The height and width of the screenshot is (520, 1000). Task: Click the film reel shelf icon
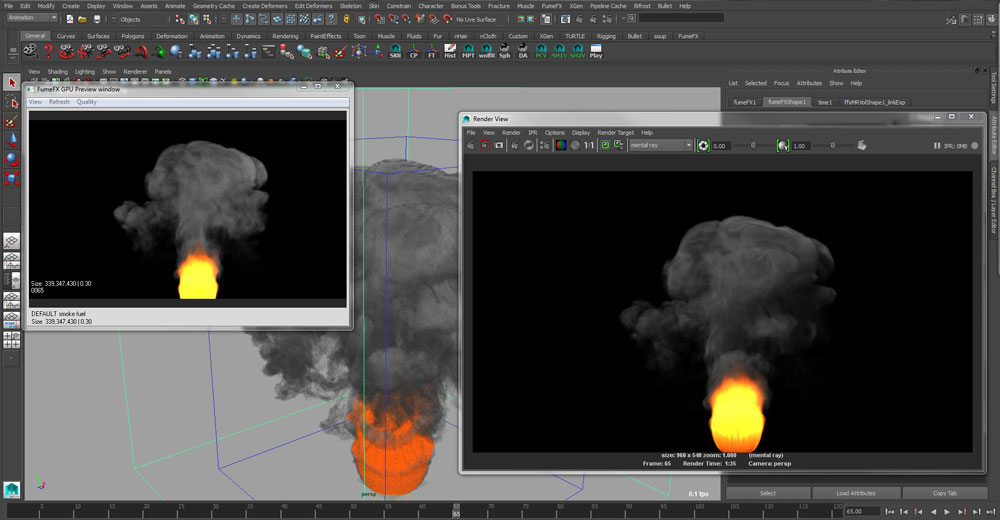[x=30, y=52]
